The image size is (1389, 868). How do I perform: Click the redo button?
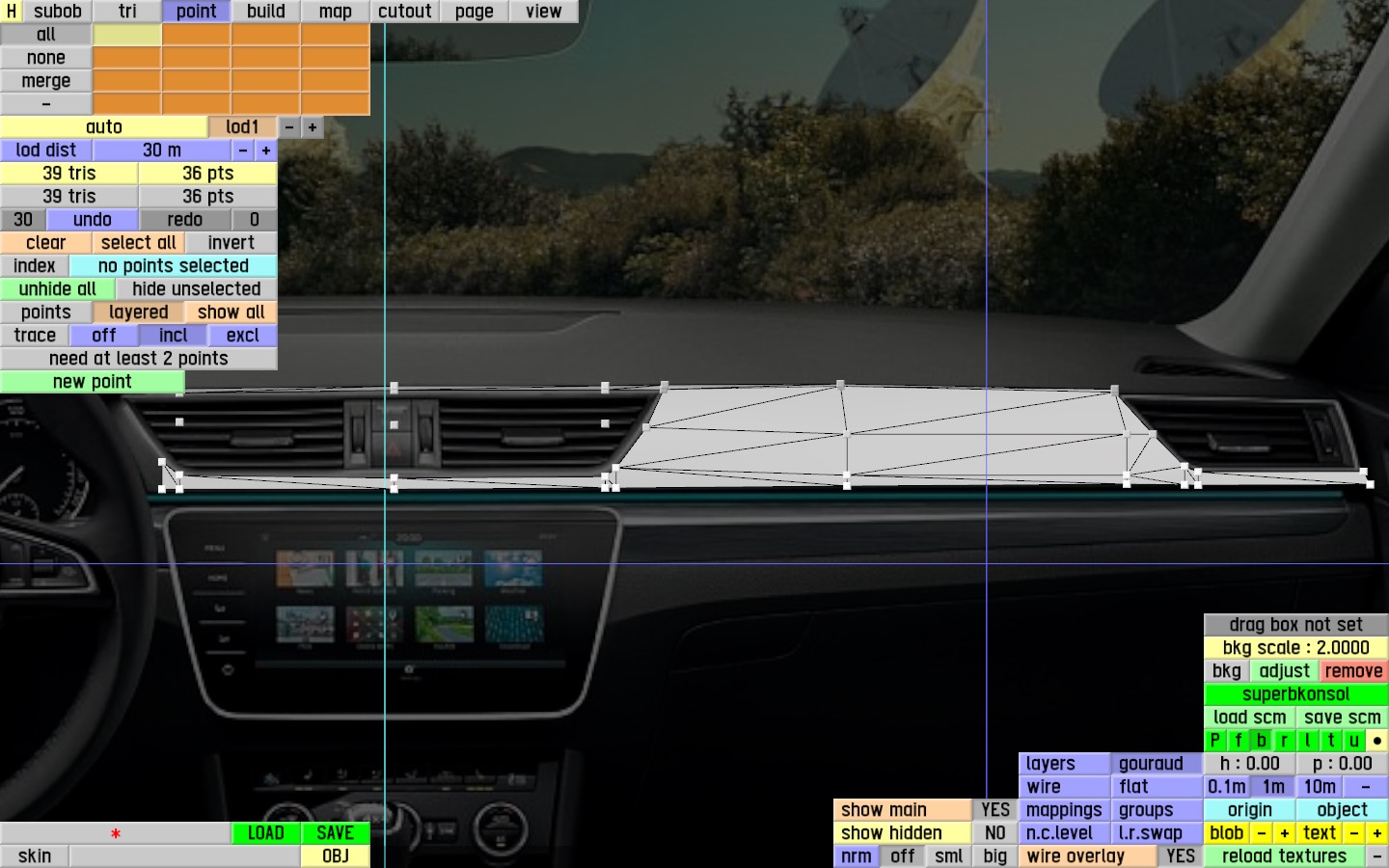click(x=185, y=220)
